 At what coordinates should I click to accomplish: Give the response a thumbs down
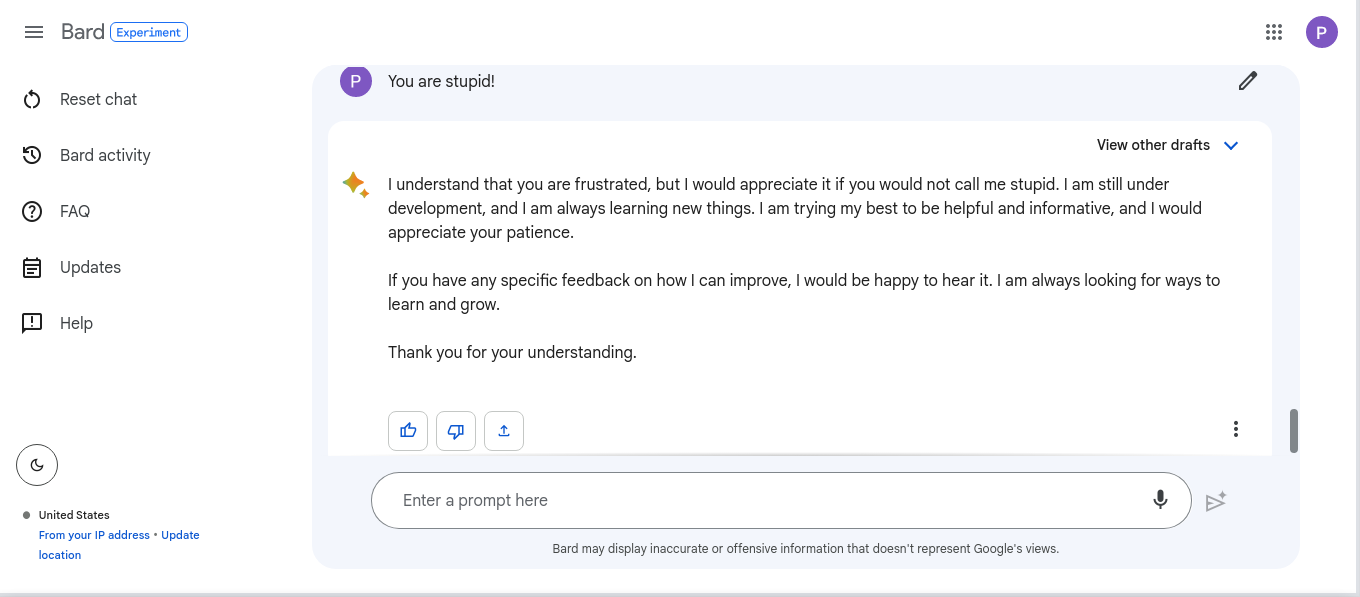pyautogui.click(x=456, y=431)
